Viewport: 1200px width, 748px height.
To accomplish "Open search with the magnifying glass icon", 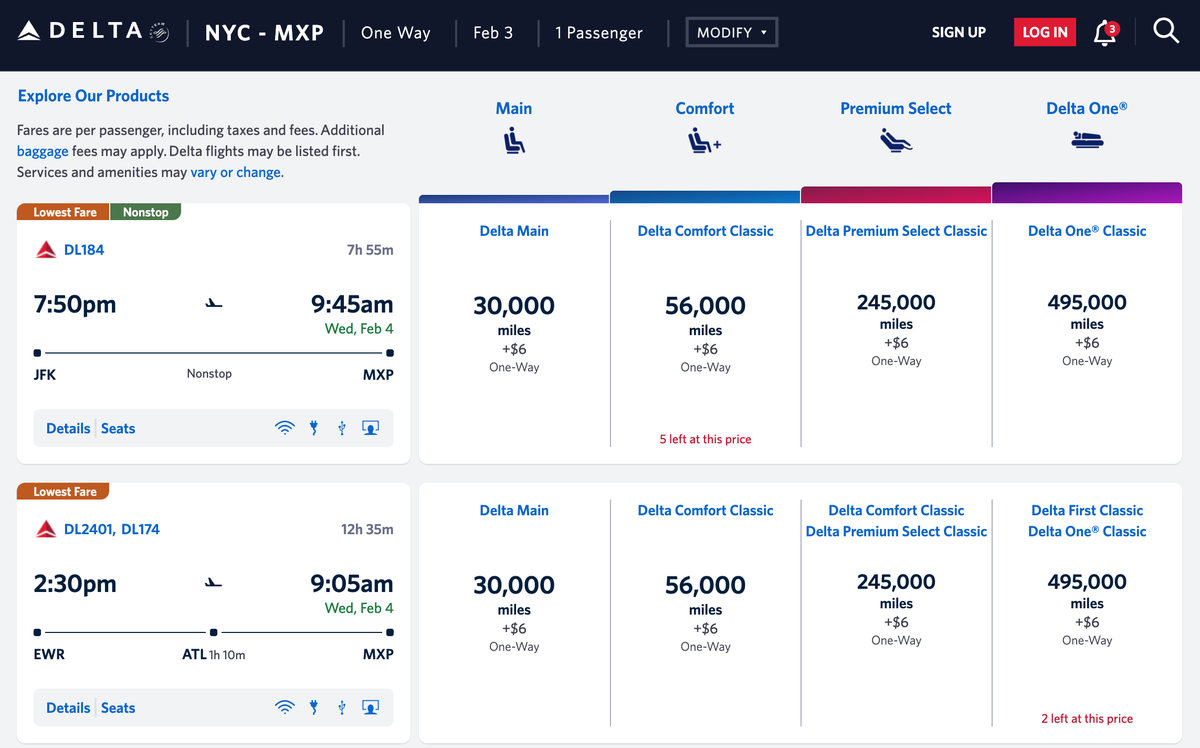I will coord(1166,31).
